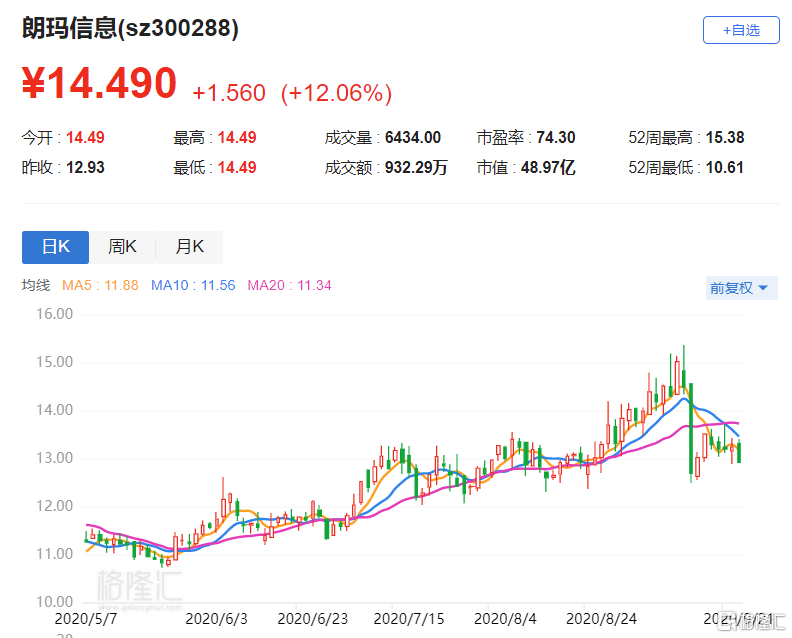Switch to 周K weekly chart tab

[122, 247]
